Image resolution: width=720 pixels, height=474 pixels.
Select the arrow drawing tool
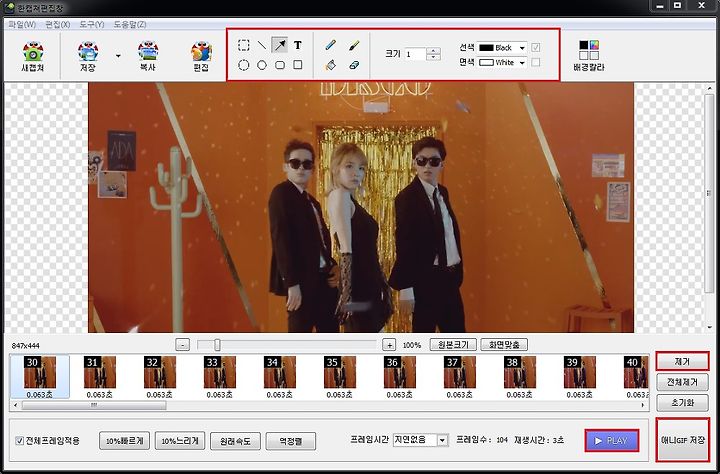tap(280, 45)
